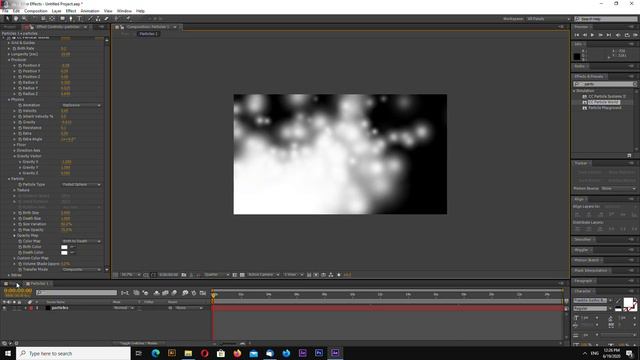This screenshot has height=360, width=640.
Task: Select the Brush tool
Action: pyautogui.click(x=90, y=19)
